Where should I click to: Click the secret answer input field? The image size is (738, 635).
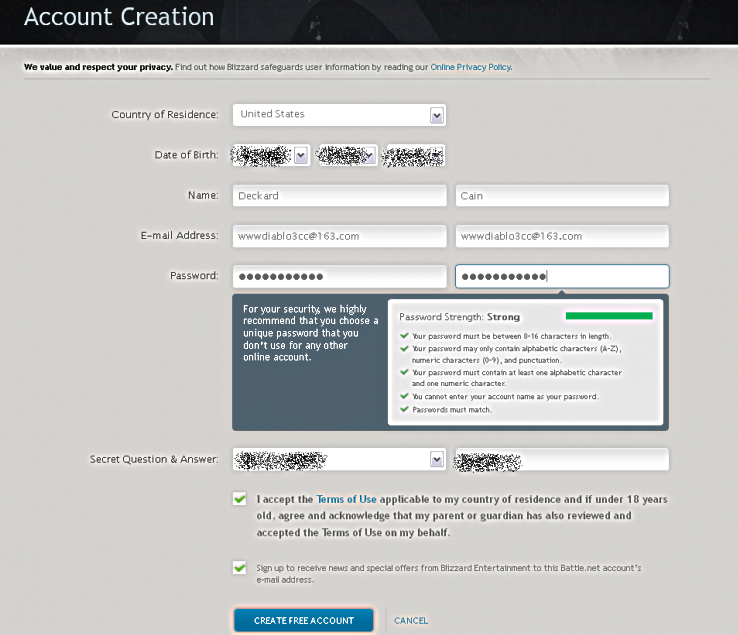562,459
